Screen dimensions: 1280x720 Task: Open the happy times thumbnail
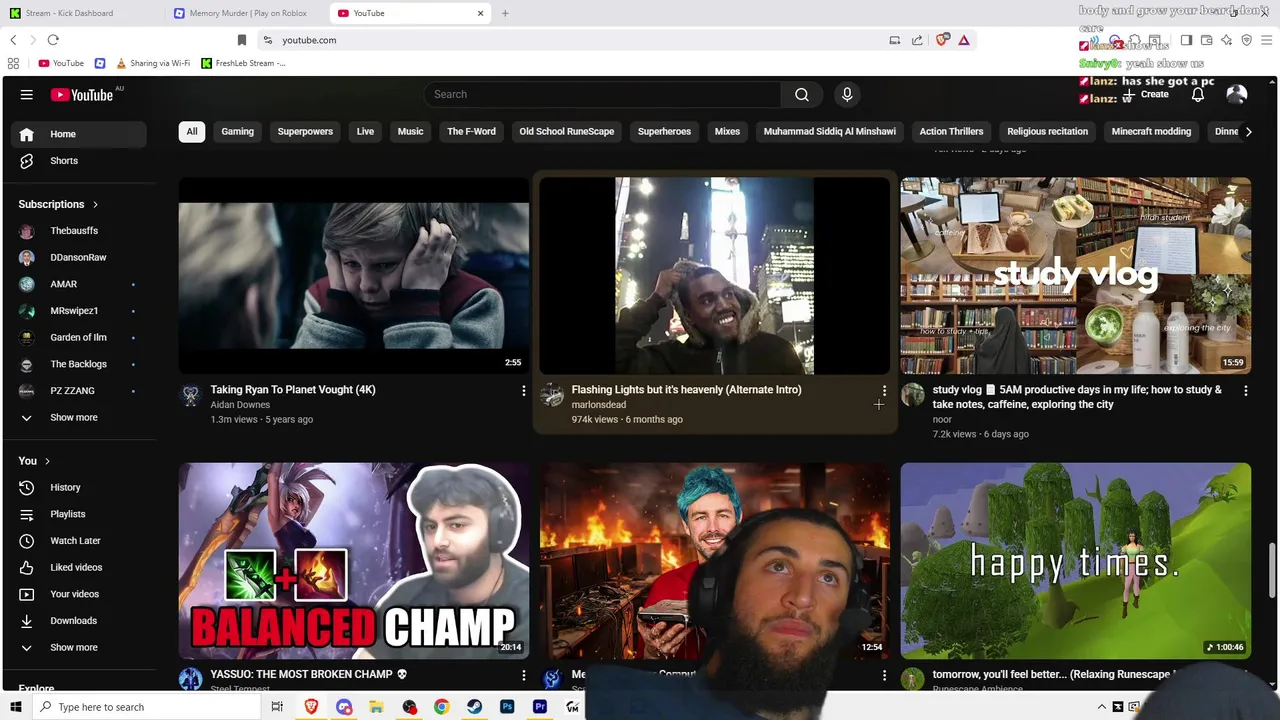pyautogui.click(x=1075, y=560)
